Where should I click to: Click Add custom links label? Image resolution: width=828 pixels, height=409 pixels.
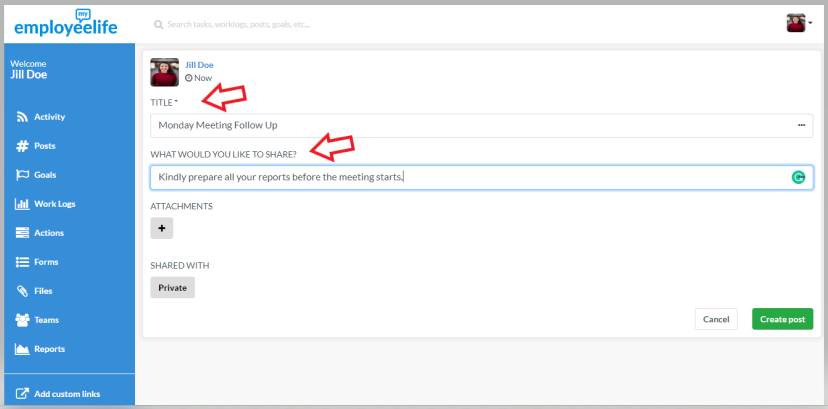[67, 394]
